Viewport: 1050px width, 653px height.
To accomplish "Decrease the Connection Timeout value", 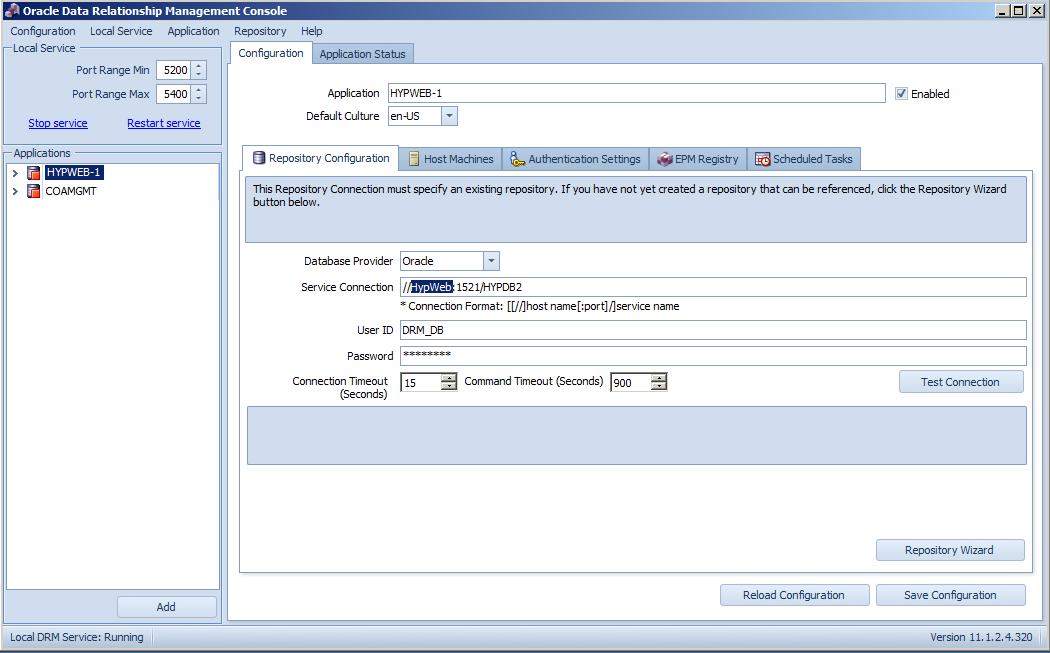I will coord(448,386).
